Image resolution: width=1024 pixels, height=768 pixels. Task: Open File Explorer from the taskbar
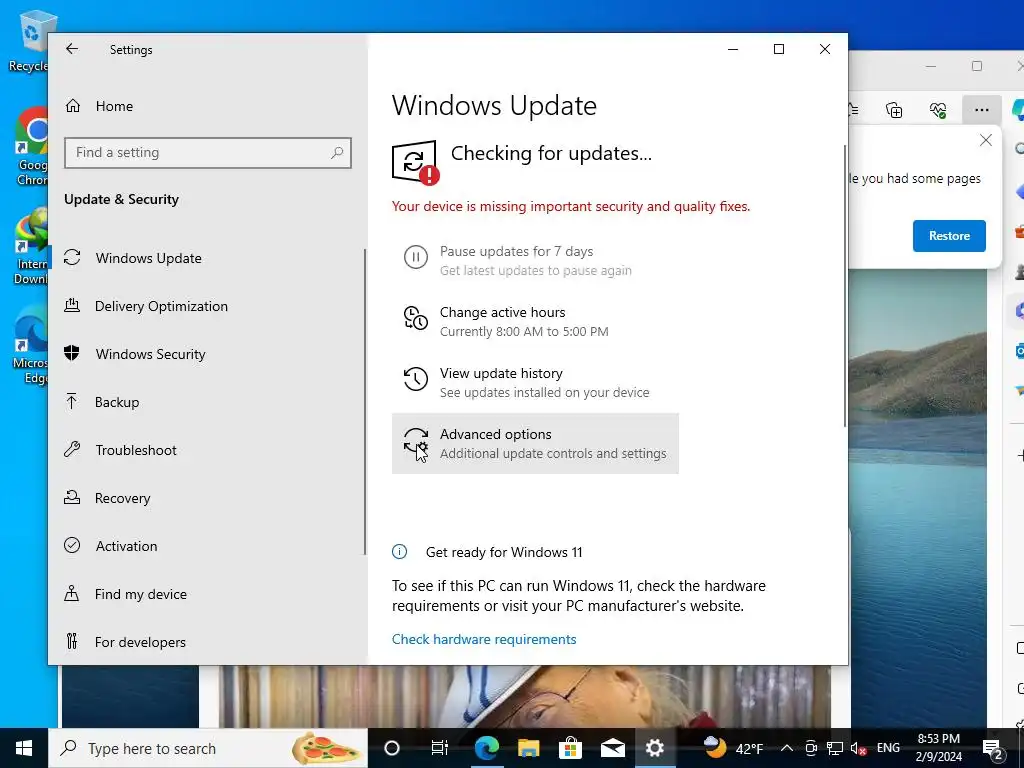[528, 748]
